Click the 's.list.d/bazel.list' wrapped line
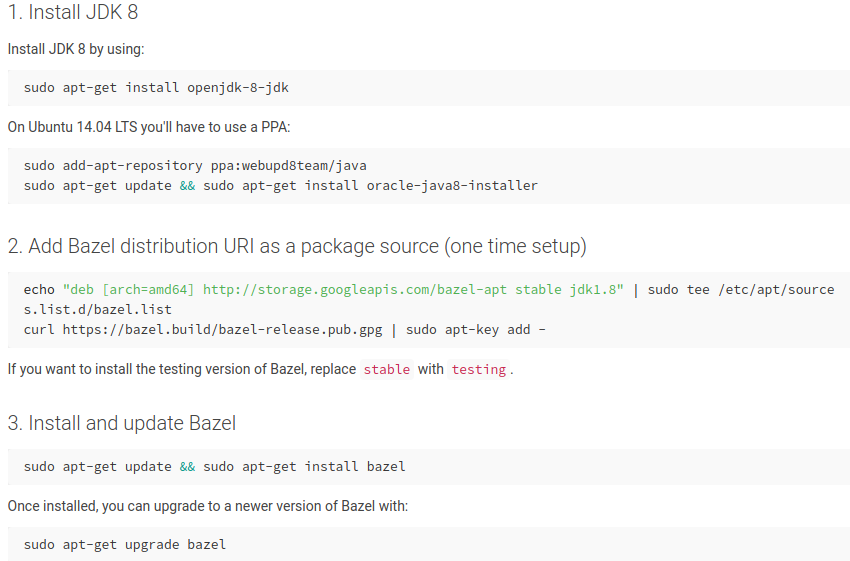Screen dimensions: 850x561 pyautogui.click(x=98, y=309)
